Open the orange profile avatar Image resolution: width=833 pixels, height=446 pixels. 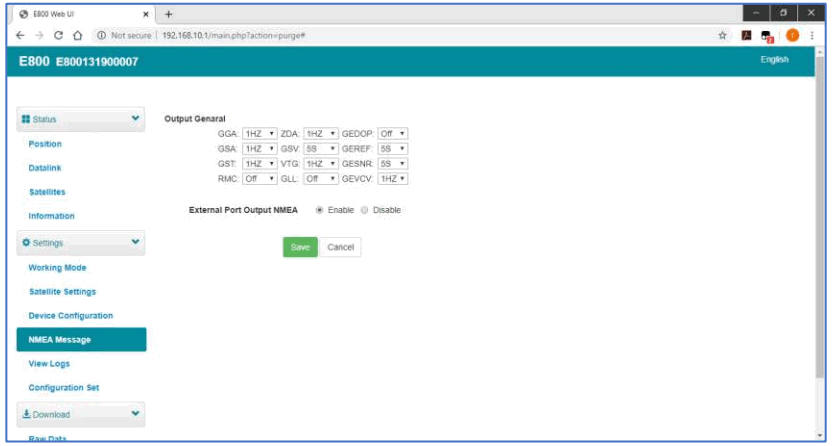[792, 36]
